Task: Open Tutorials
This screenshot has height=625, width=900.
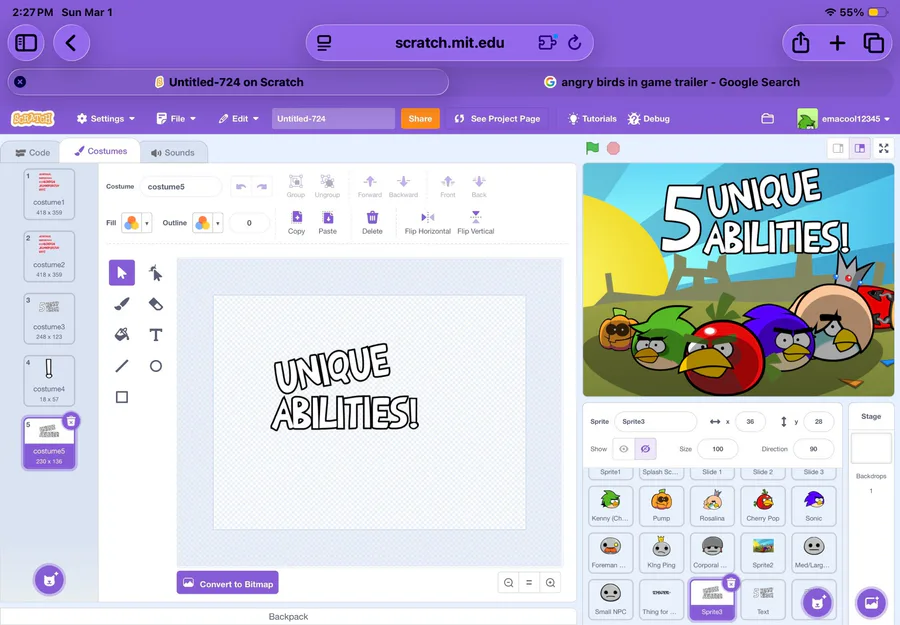Action: point(592,119)
